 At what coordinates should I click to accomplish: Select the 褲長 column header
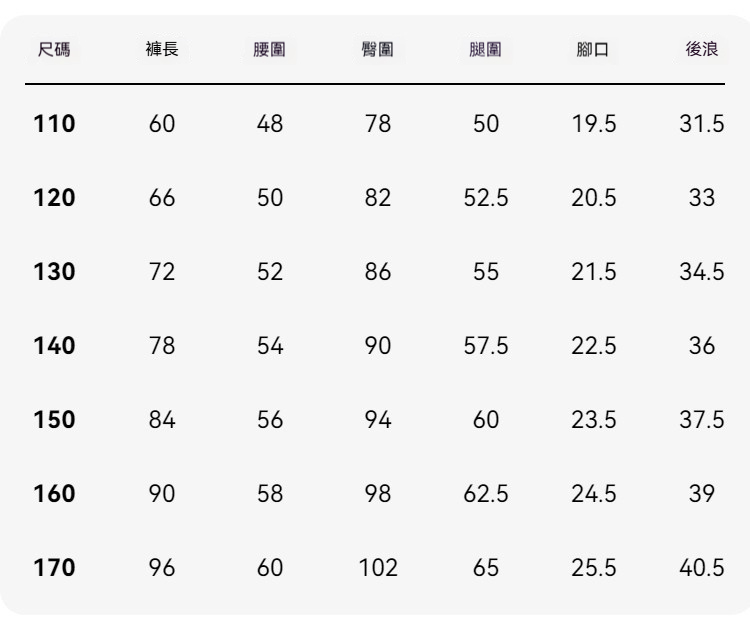[162, 49]
